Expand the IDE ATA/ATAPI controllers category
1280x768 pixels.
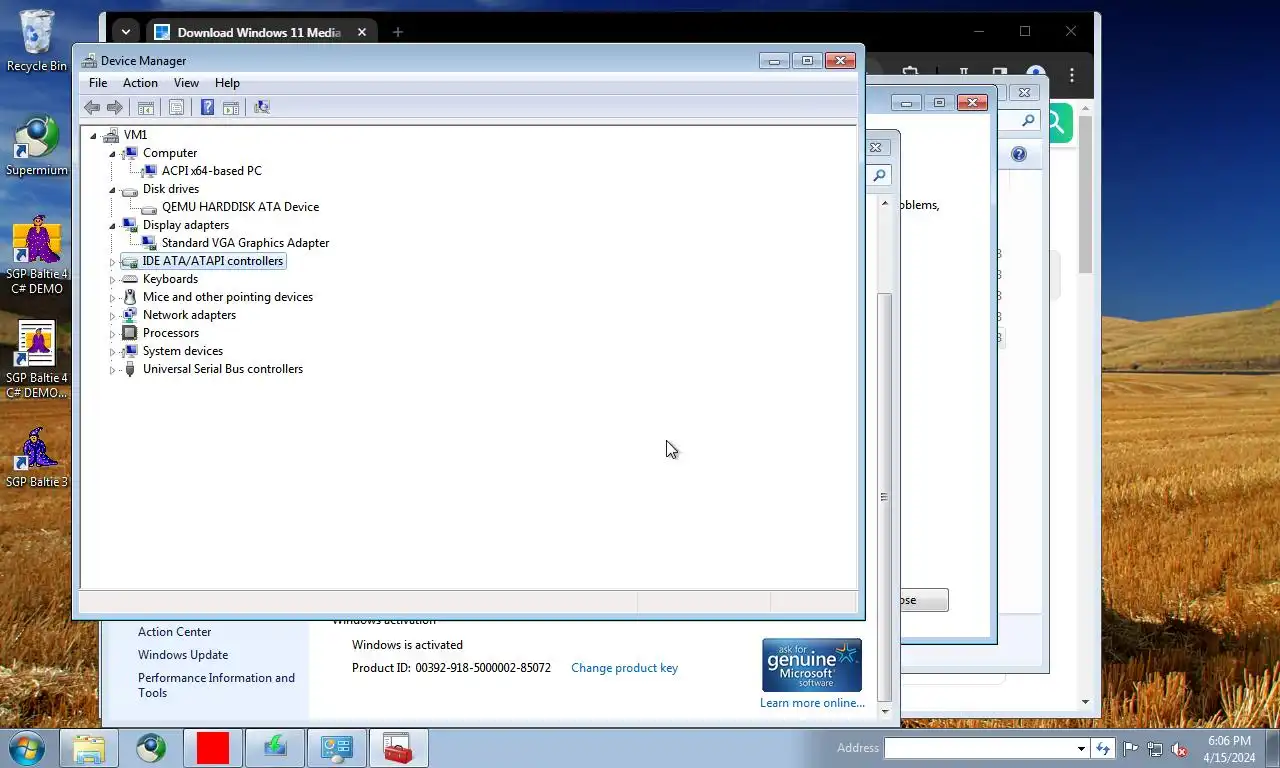click(112, 261)
